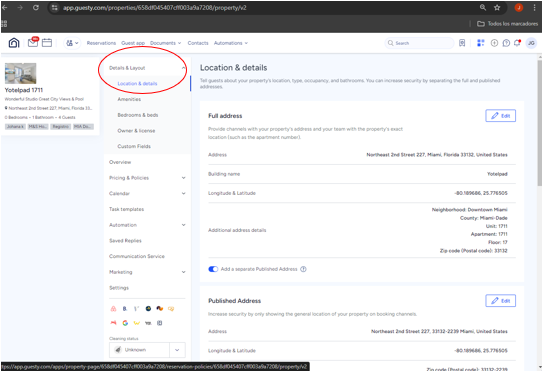Open the properties icon dropdown in header
543x381 pixels.
click(x=72, y=43)
